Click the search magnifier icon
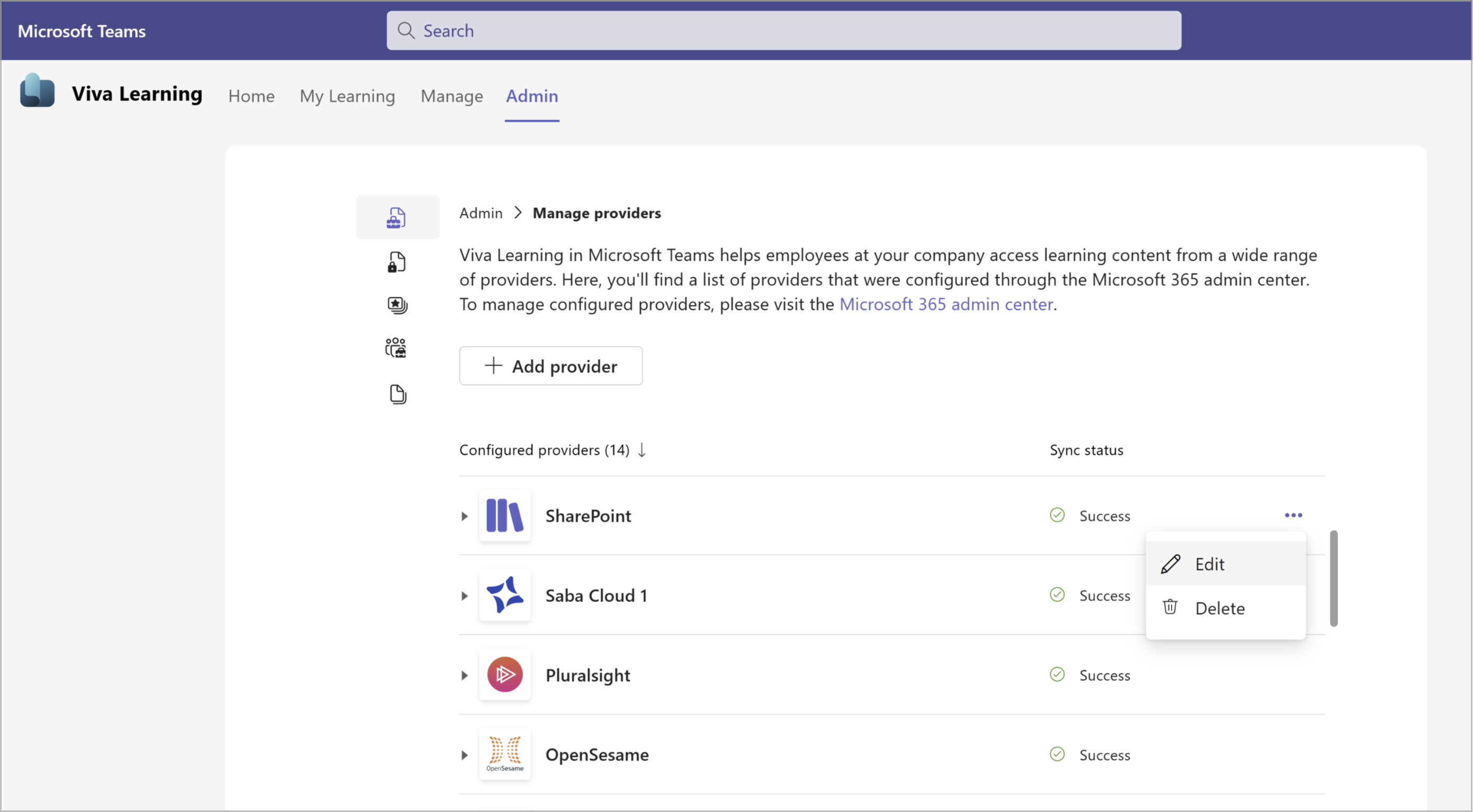This screenshot has height=812, width=1473. tap(406, 31)
